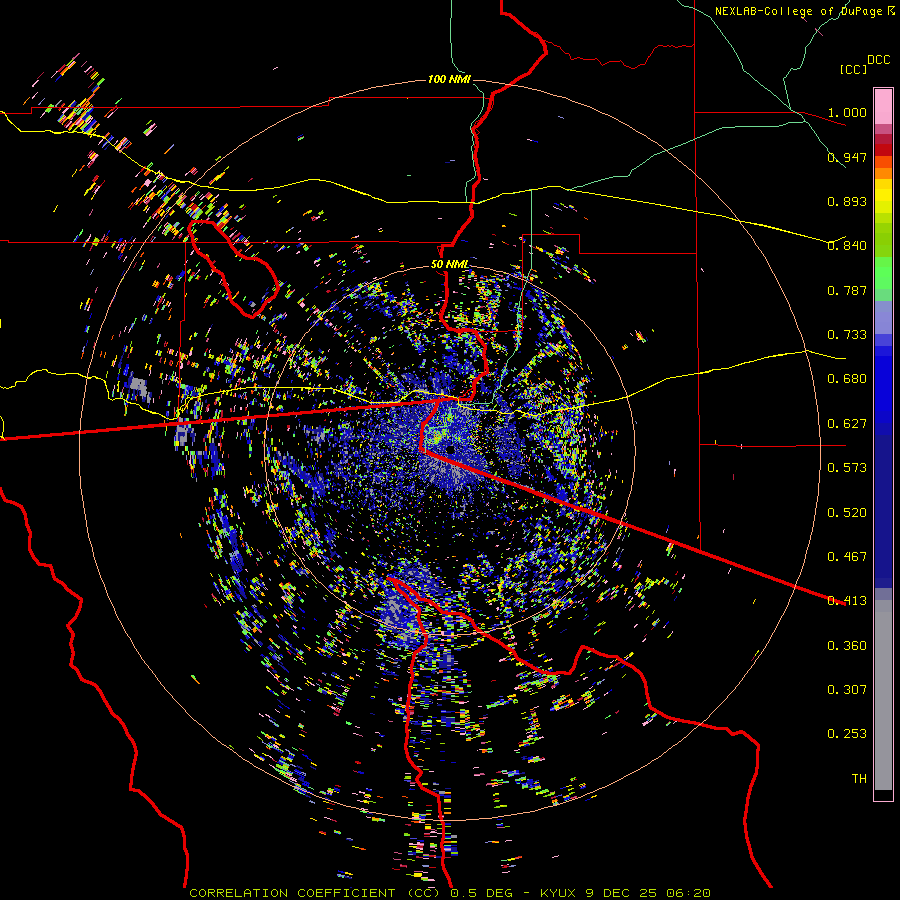Viewport: 900px width, 900px height.
Task: Click the black radar site dot at center
Action: [451, 449]
